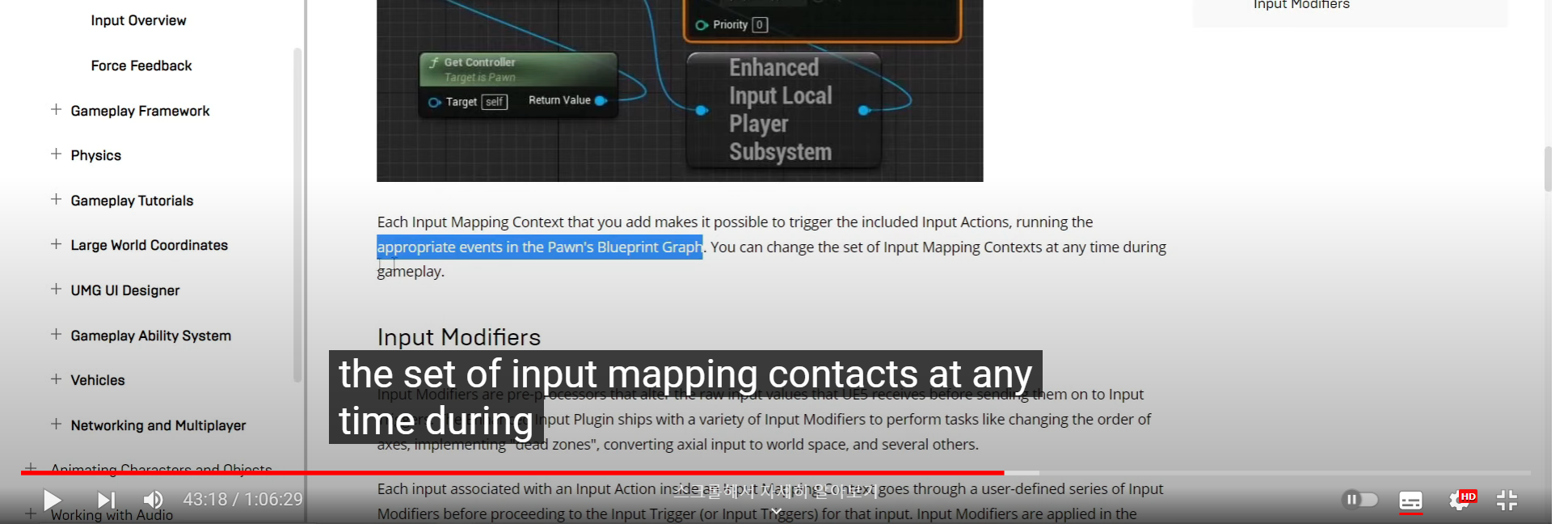Click the Enhanced Input Local Player Subsystem node
1568x524 pixels.
pyautogui.click(x=783, y=110)
